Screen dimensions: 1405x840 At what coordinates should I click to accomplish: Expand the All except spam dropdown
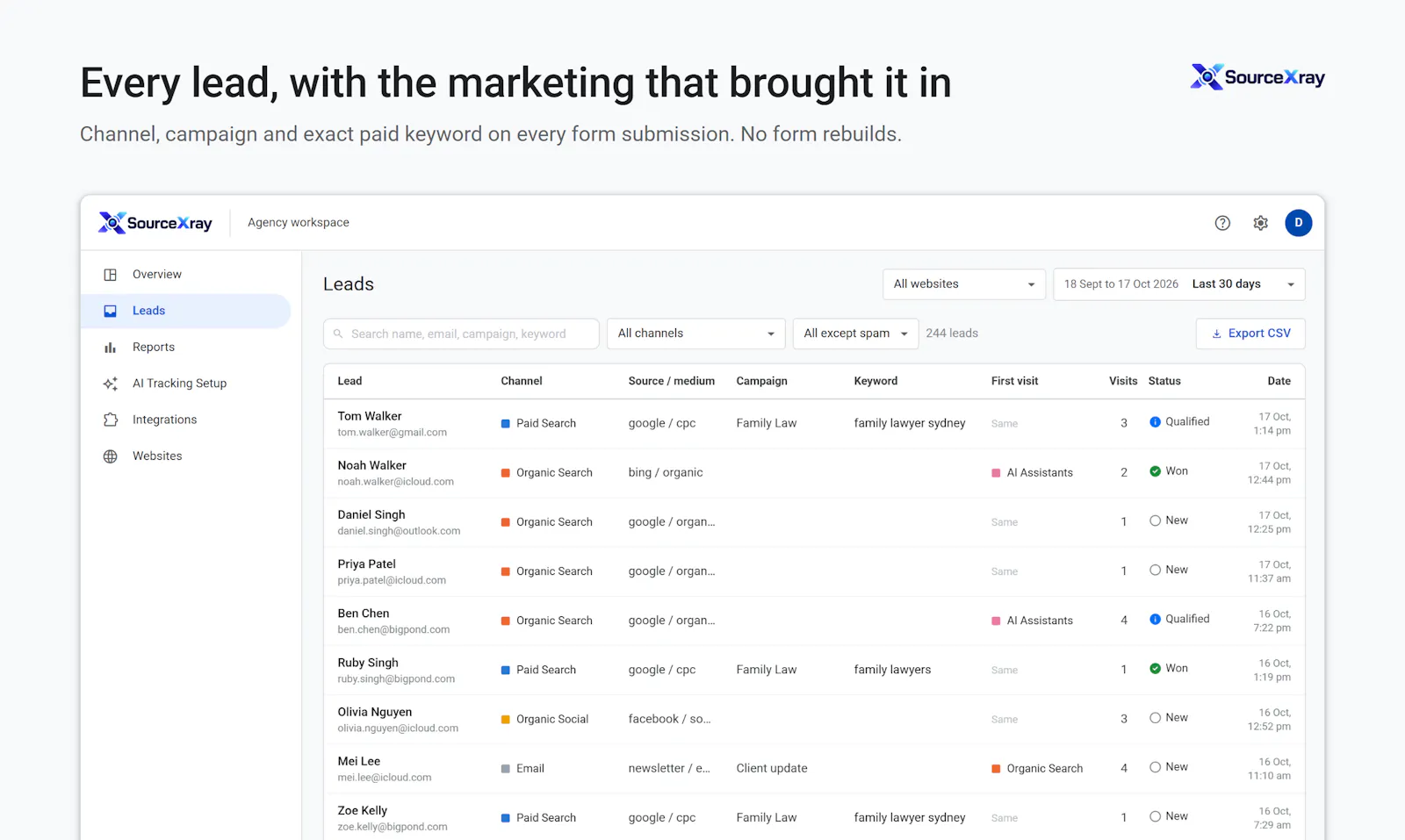(x=855, y=334)
